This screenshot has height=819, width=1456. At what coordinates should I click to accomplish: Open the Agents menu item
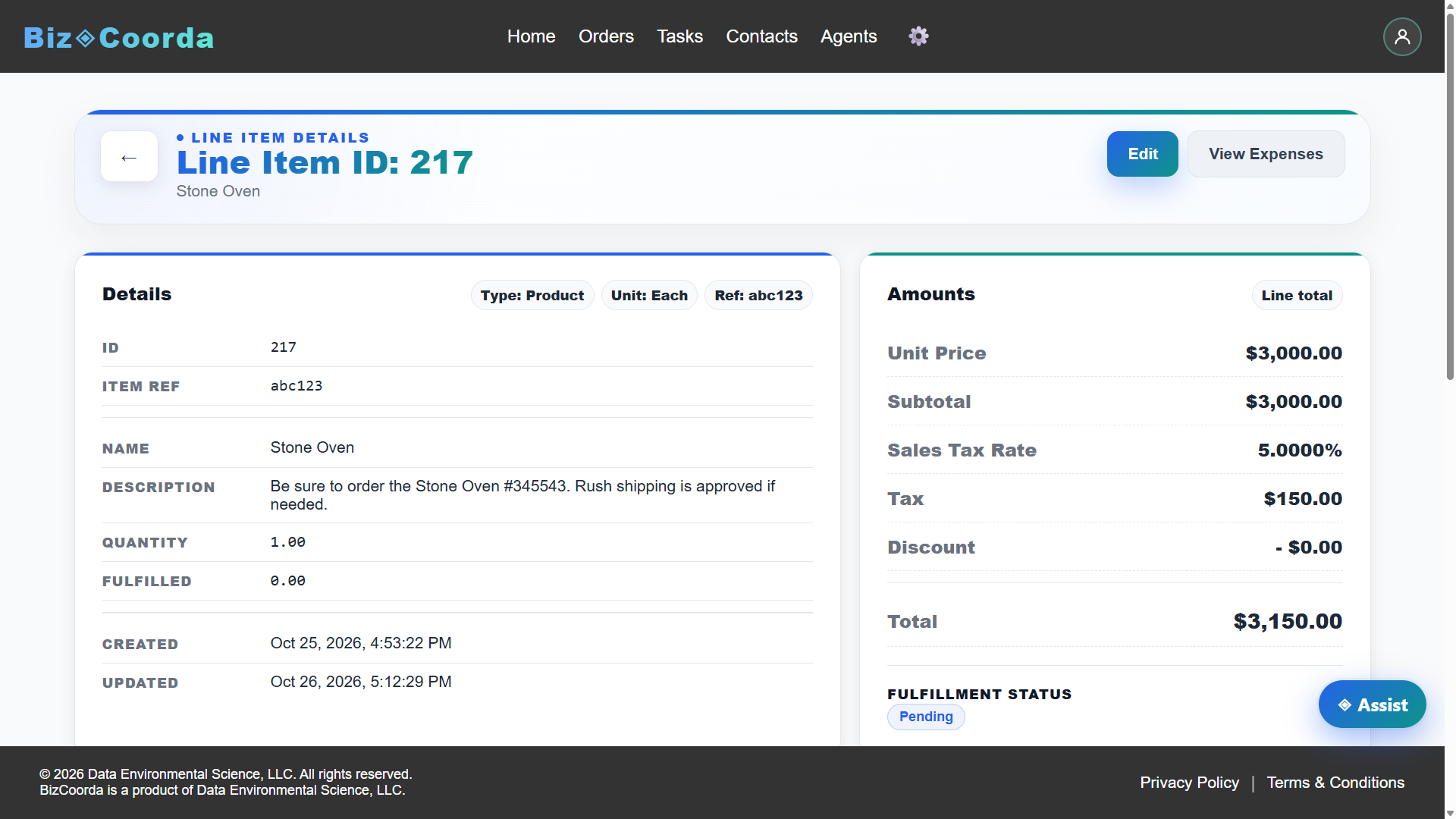(x=849, y=36)
